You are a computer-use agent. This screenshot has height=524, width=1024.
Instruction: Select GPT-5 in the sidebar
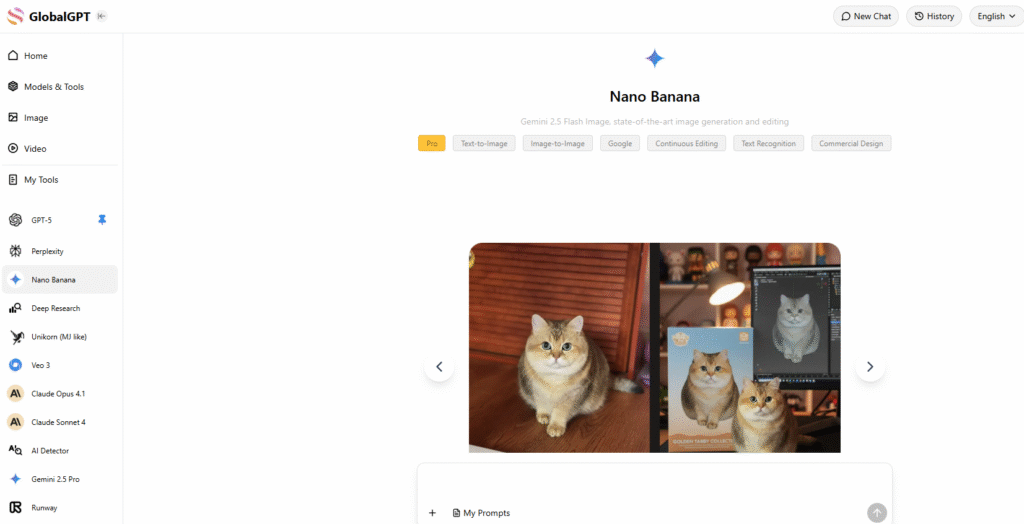point(60,220)
